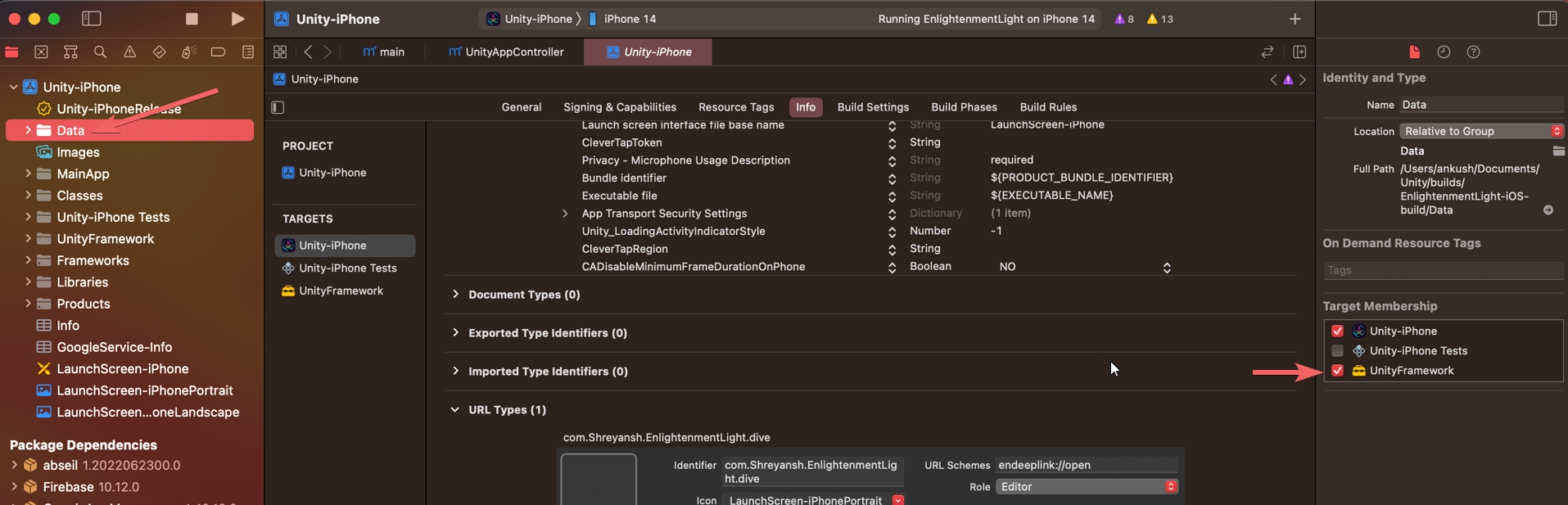The width and height of the screenshot is (1568, 505).
Task: Hide the project and targets list sidebar
Action: tap(278, 107)
